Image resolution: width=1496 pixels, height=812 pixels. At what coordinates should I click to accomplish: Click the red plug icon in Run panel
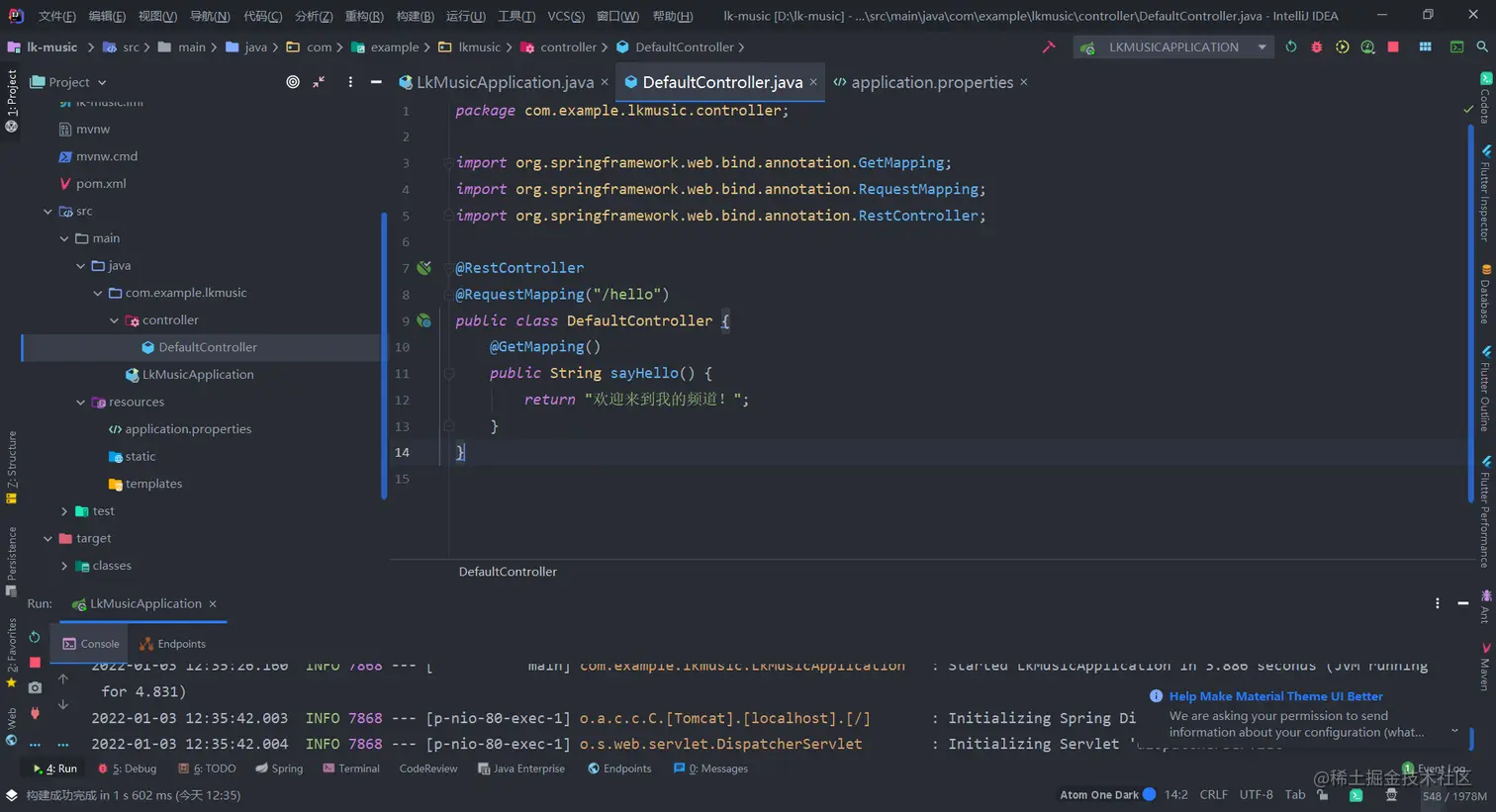pos(35,713)
